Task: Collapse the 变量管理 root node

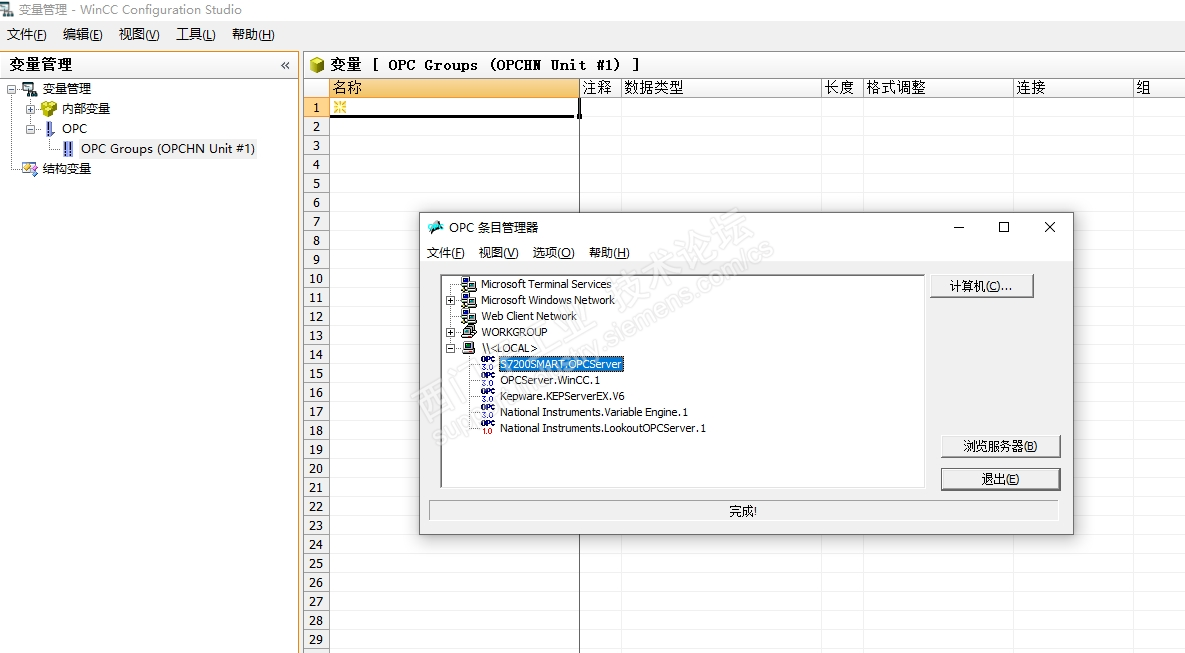Action: click(x=11, y=89)
